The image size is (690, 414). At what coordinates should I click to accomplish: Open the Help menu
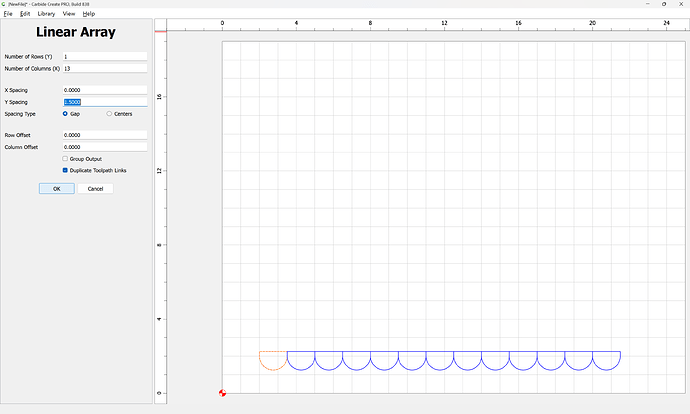(89, 14)
